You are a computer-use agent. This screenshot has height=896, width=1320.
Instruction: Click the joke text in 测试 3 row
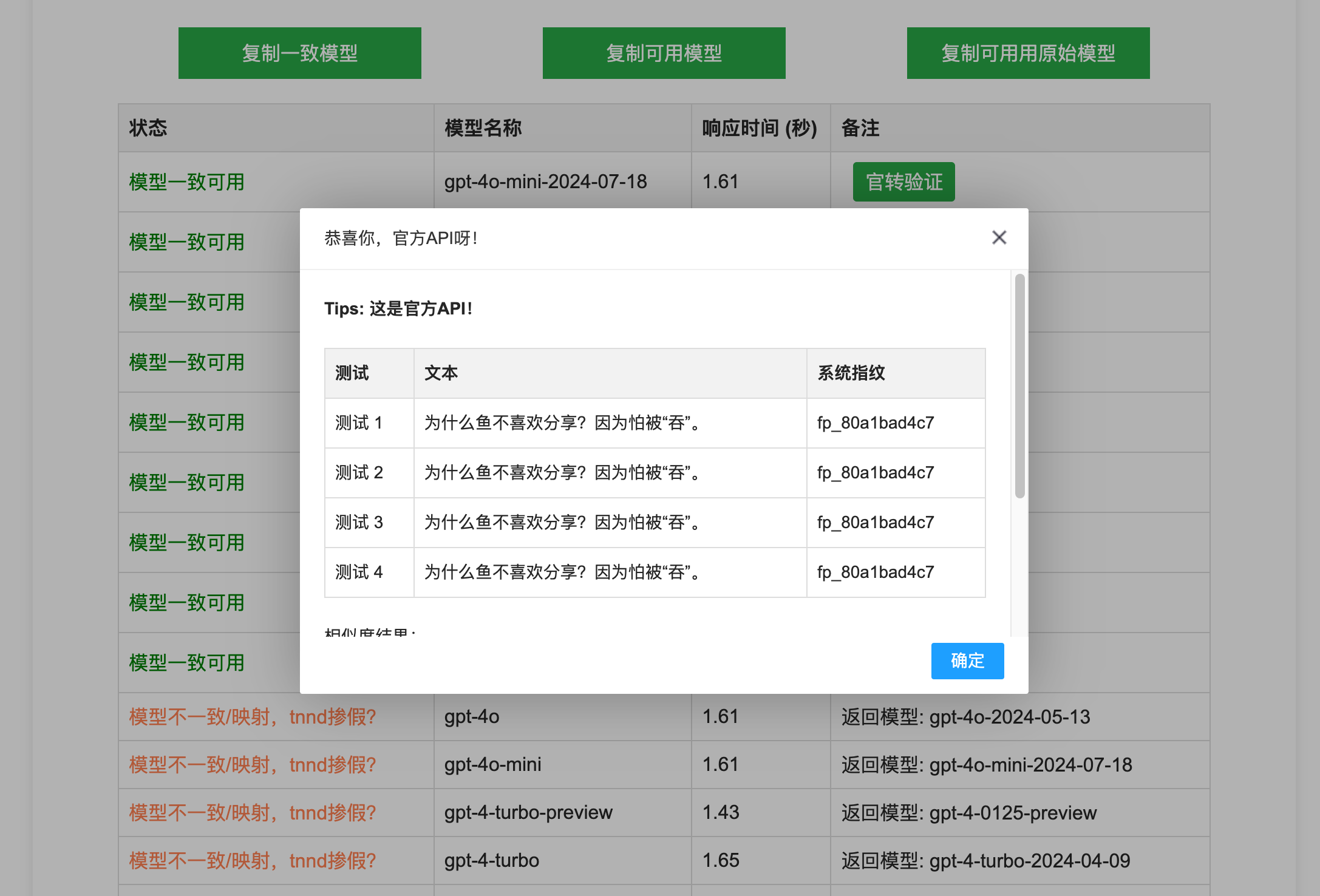(563, 523)
